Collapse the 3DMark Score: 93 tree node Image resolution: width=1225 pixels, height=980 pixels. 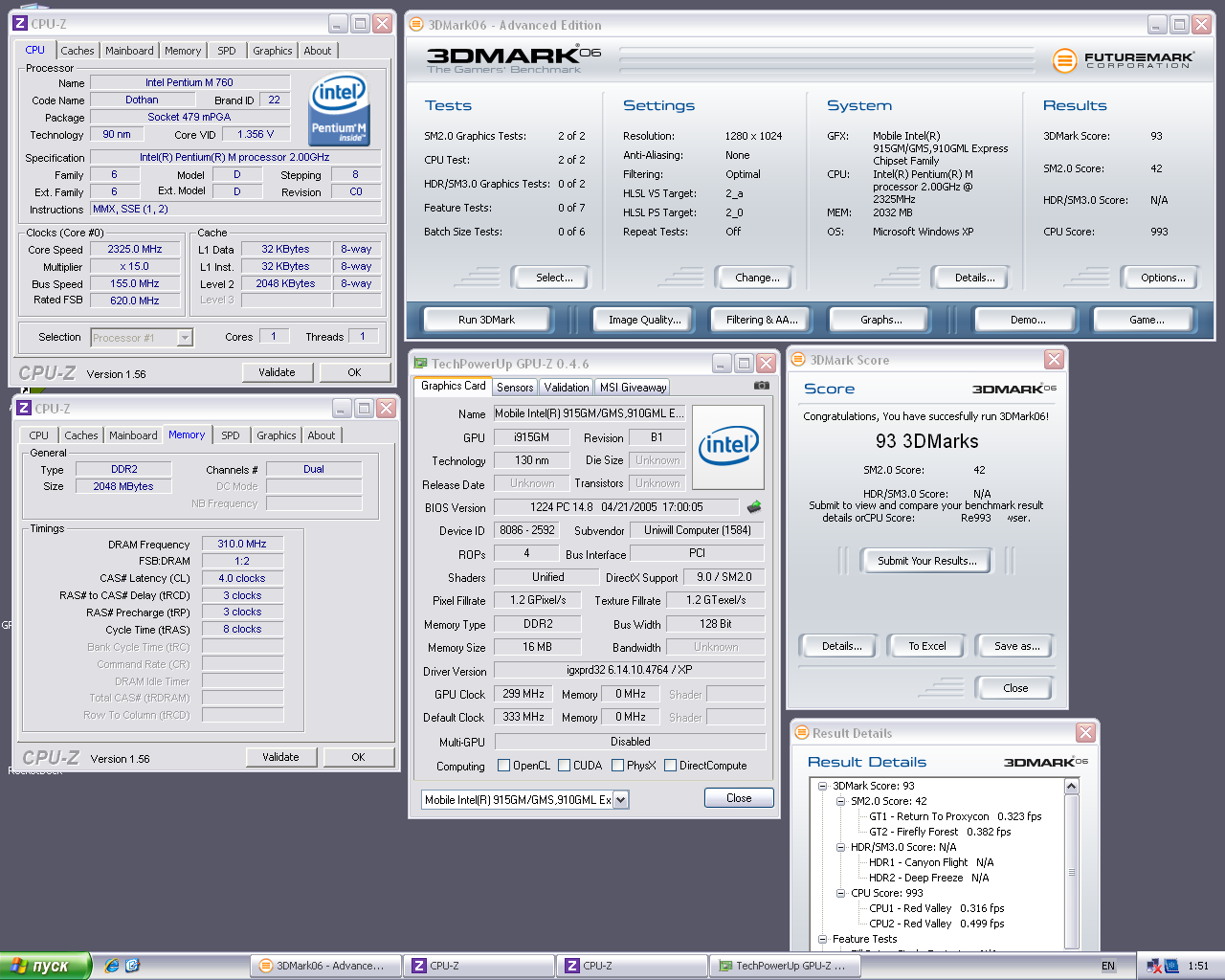(x=822, y=786)
